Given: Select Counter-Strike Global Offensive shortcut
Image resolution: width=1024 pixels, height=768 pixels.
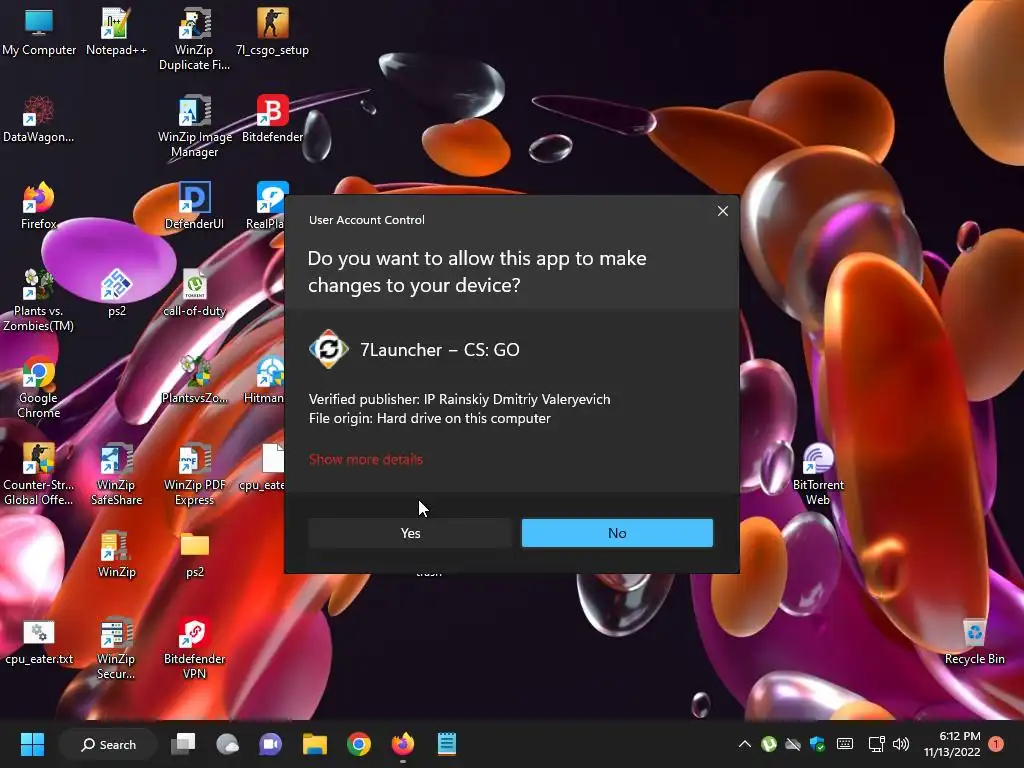Looking at the screenshot, I should (39, 474).
